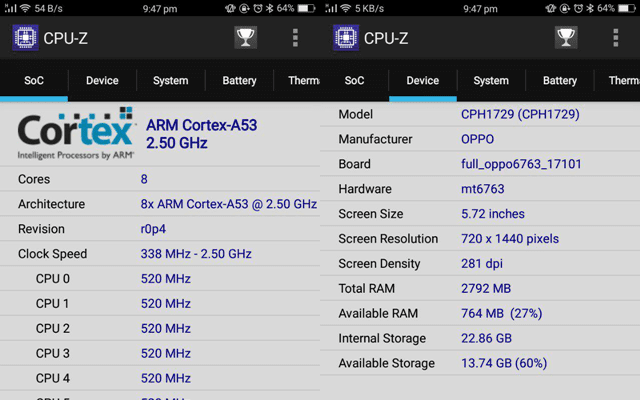Tap the 9:47 pm clock on left screen
The image size is (640, 400).
click(x=160, y=9)
